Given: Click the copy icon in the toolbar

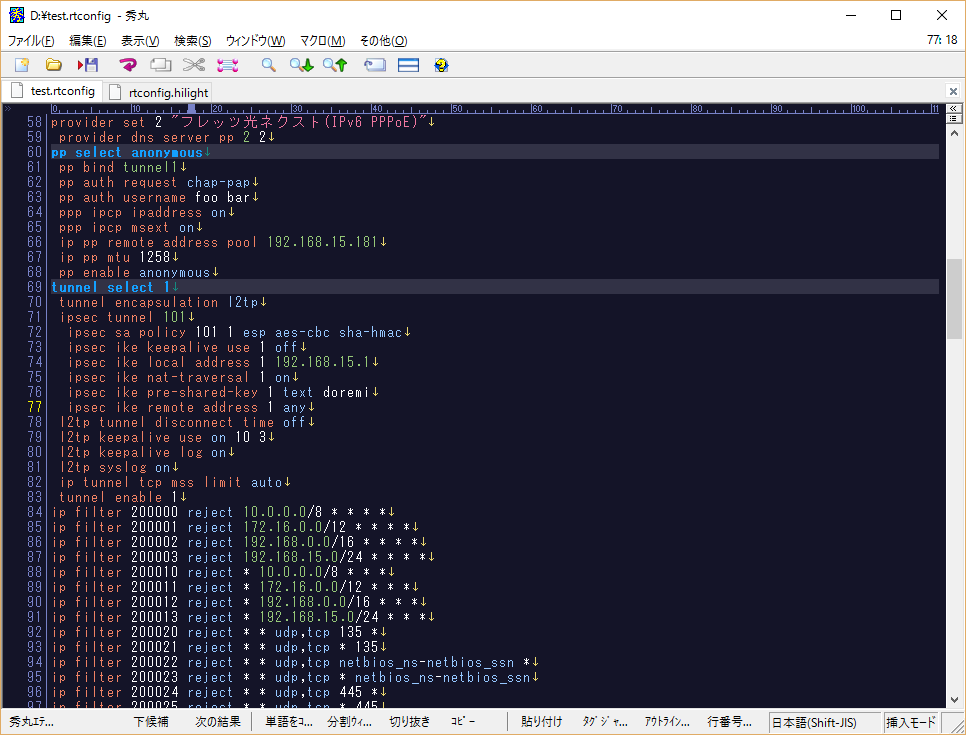Looking at the screenshot, I should click(161, 65).
